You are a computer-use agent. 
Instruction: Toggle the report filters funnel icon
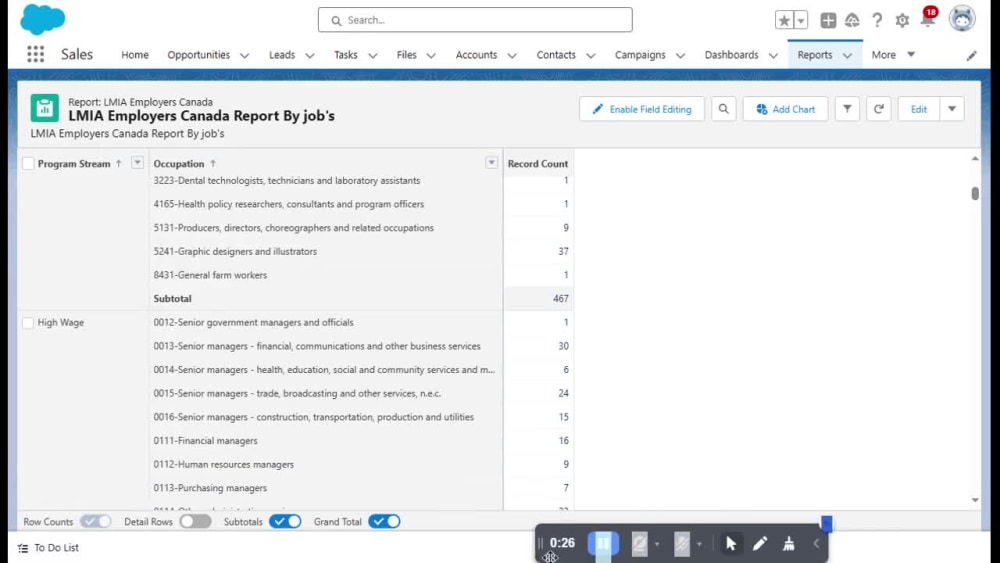tap(847, 109)
